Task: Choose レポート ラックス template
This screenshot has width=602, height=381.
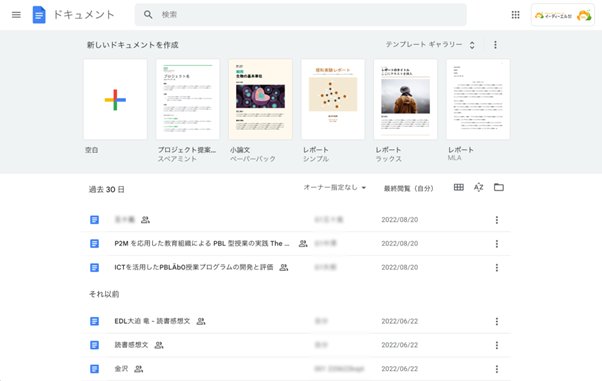Action: click(x=405, y=99)
